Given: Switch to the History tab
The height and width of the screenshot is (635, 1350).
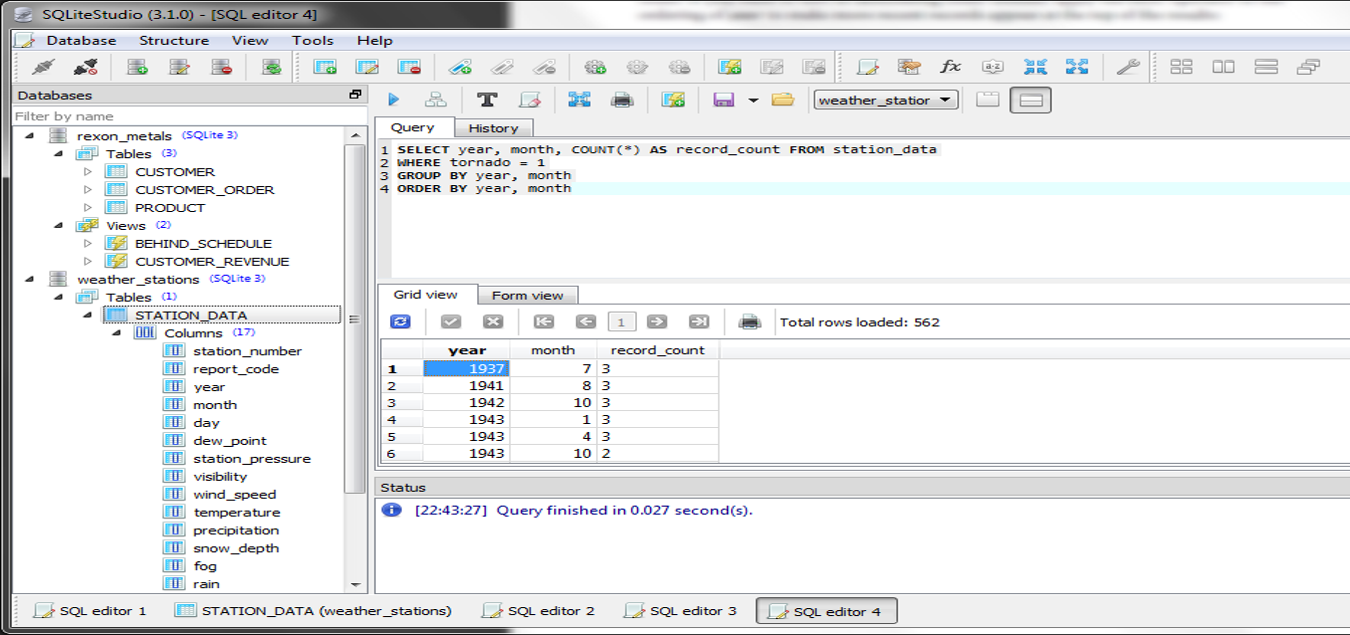Looking at the screenshot, I should [x=493, y=128].
